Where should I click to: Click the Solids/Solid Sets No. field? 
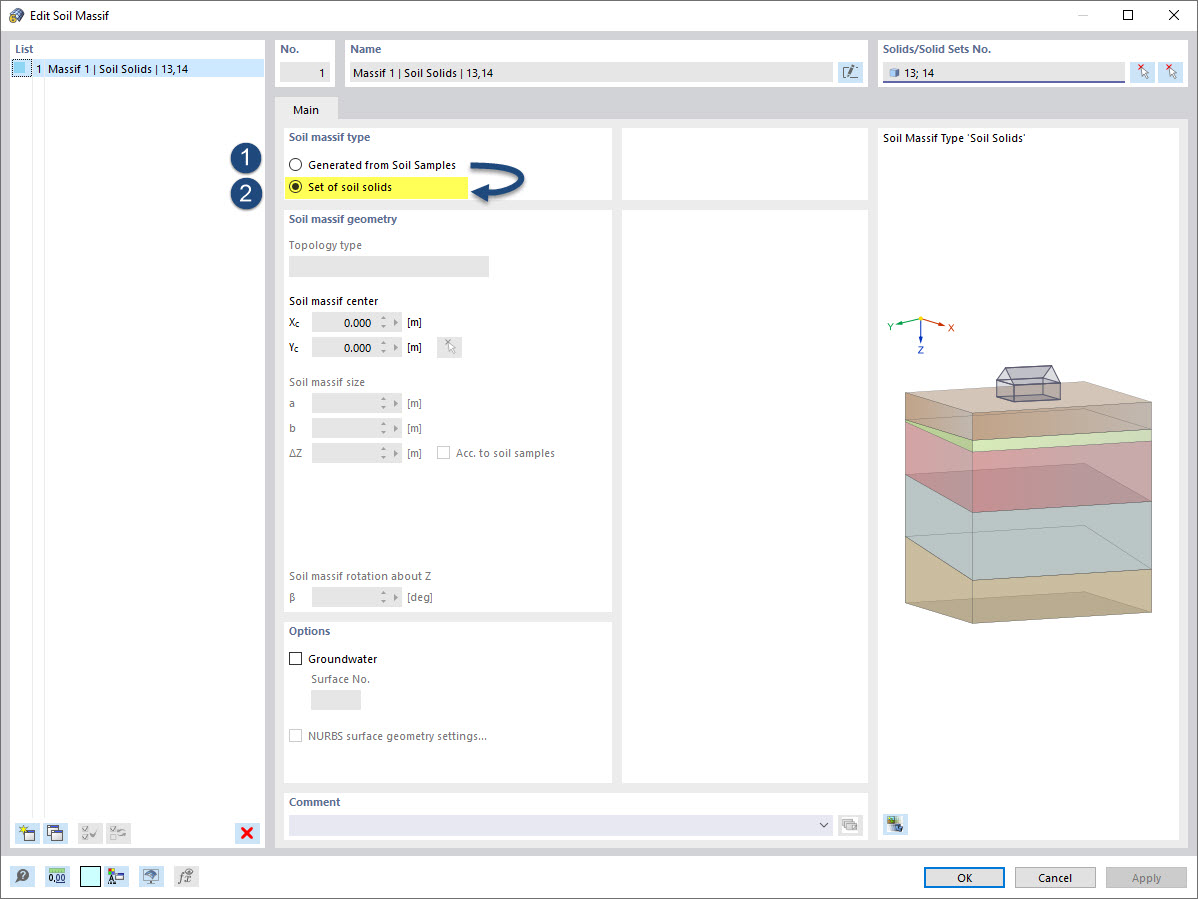1003,73
